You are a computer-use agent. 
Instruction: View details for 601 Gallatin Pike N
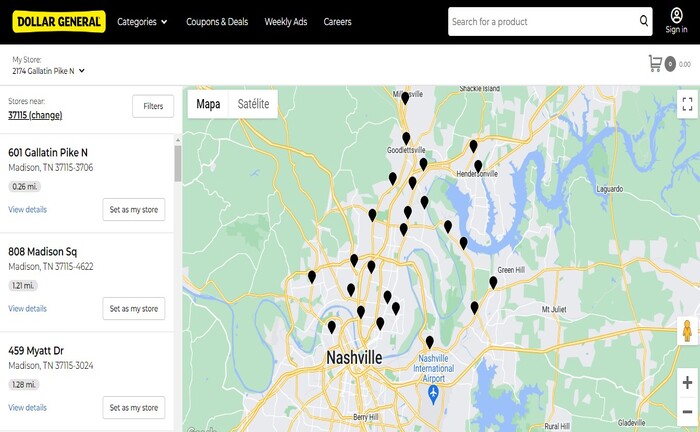[27, 209]
